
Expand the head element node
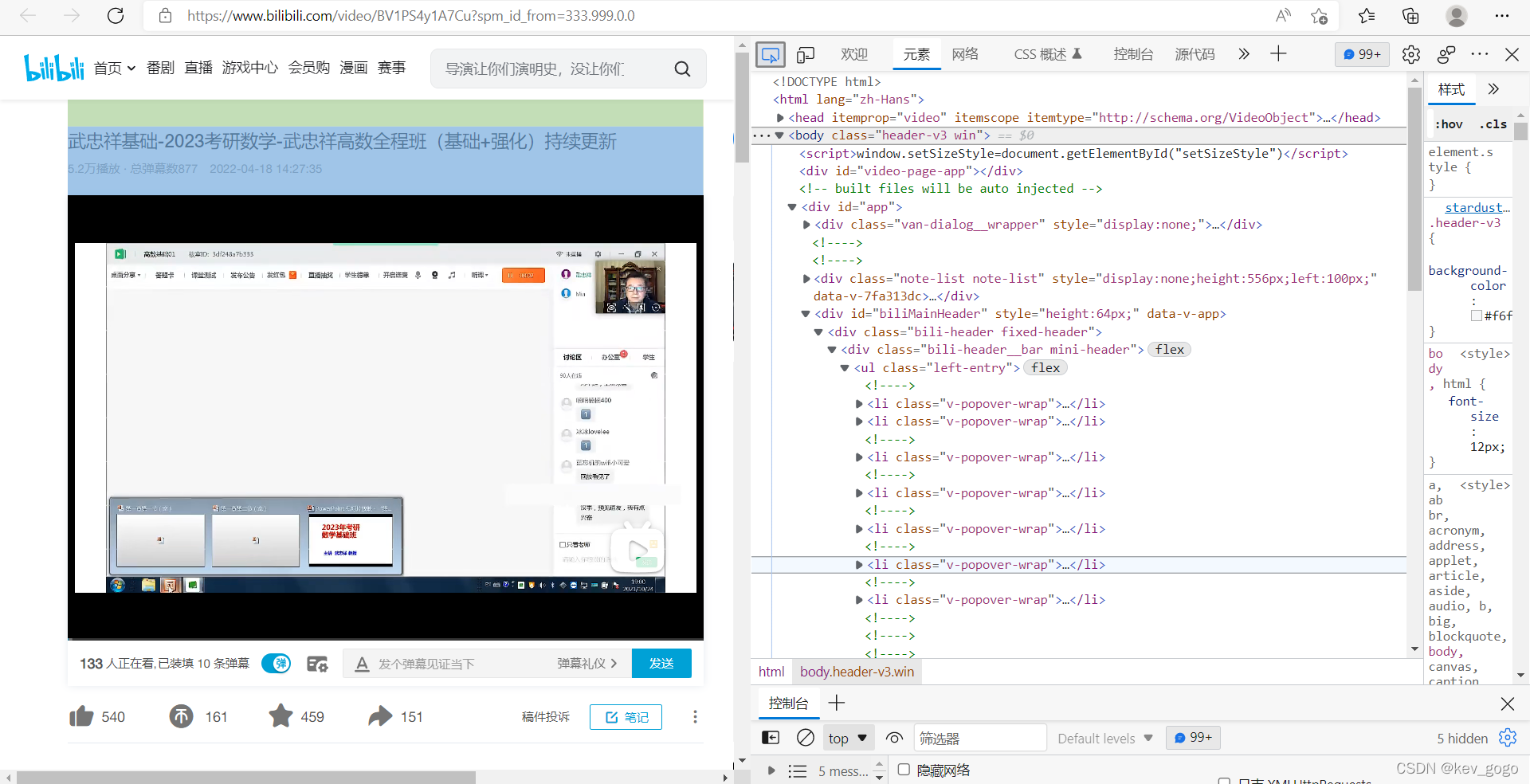tap(781, 118)
